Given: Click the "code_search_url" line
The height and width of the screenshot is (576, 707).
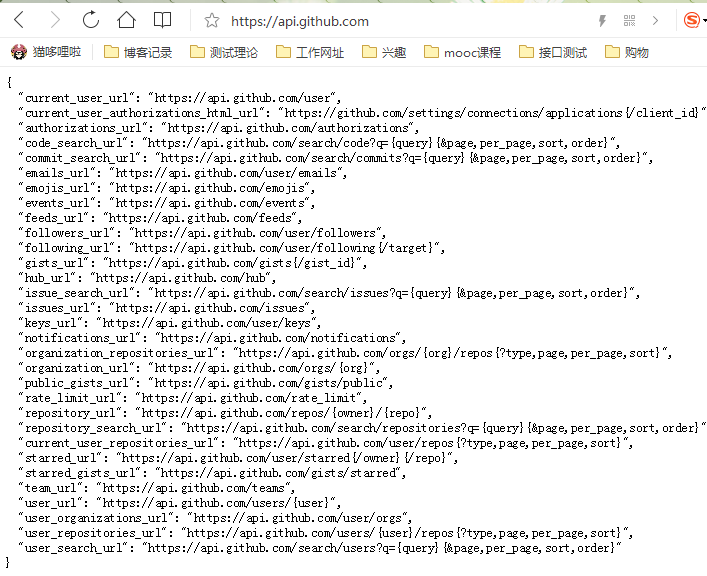Looking at the screenshot, I should tap(319, 143).
